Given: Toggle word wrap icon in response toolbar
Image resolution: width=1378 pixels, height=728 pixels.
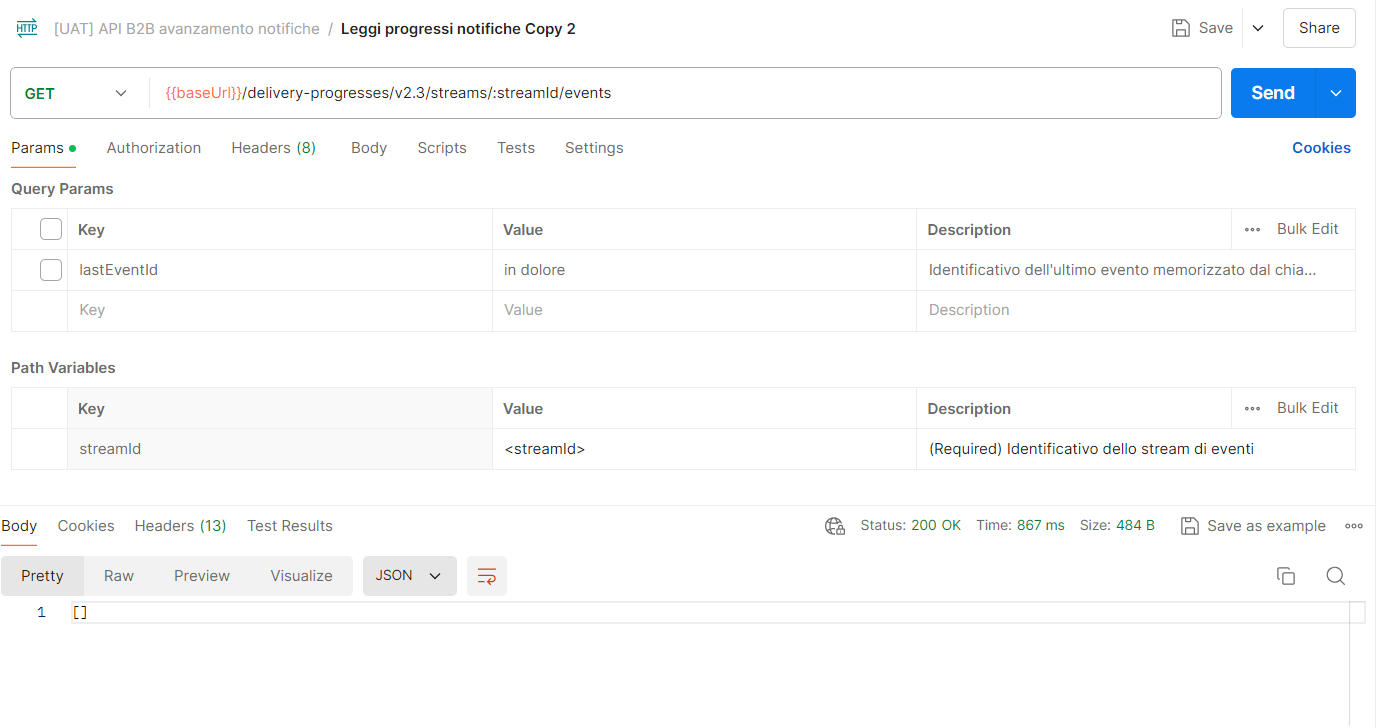Looking at the screenshot, I should coord(487,576).
